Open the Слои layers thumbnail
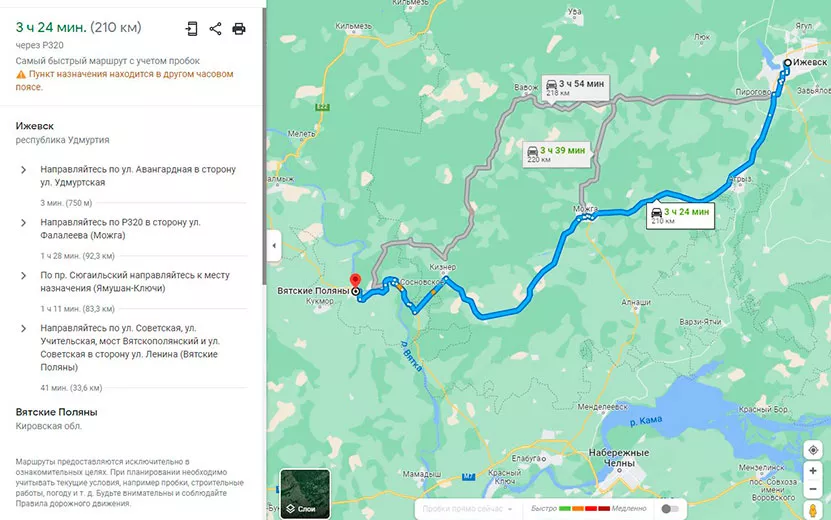Viewport: 831px width, 520px height. coord(305,493)
